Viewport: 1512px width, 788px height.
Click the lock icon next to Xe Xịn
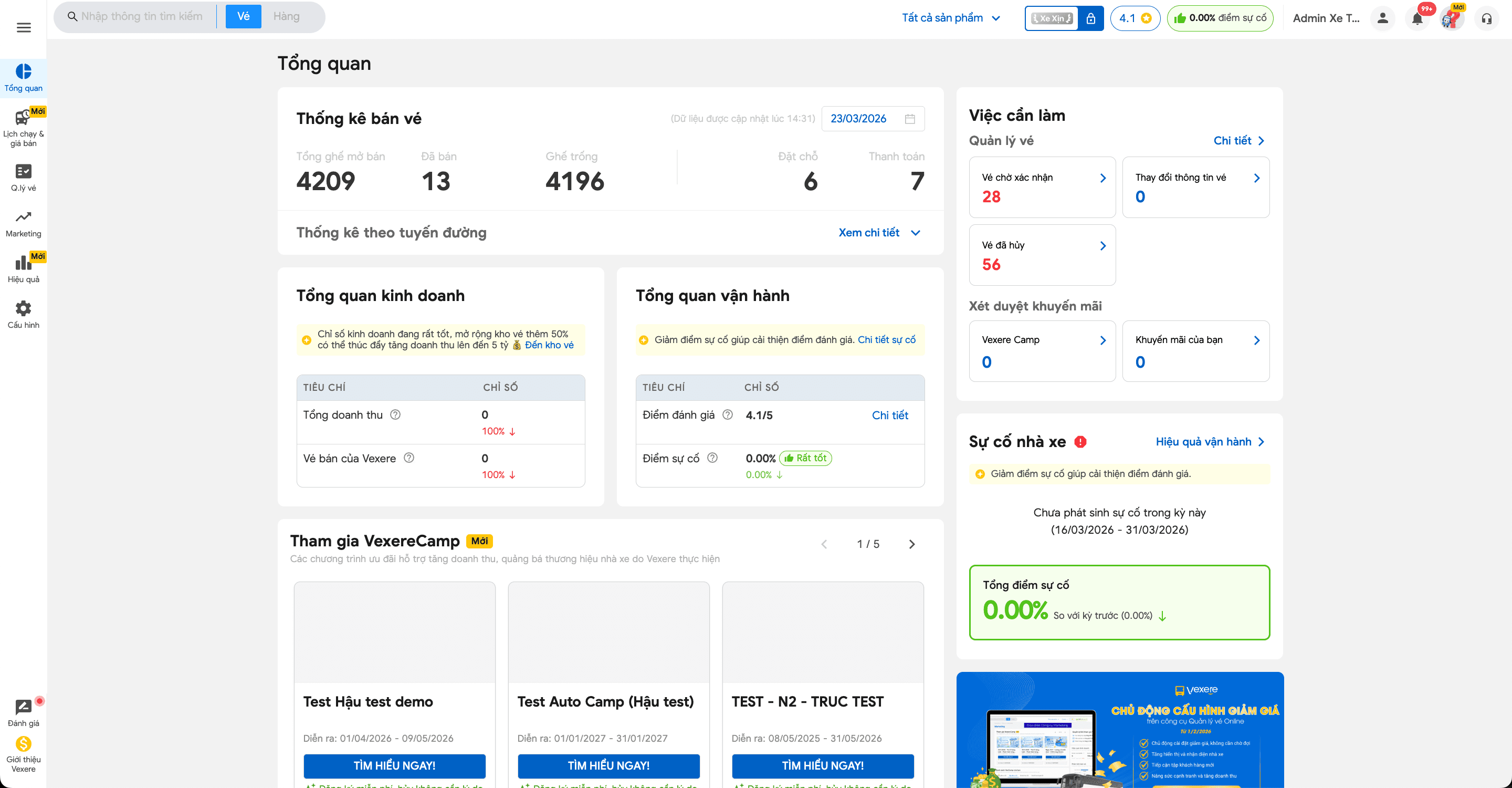[1090, 18]
